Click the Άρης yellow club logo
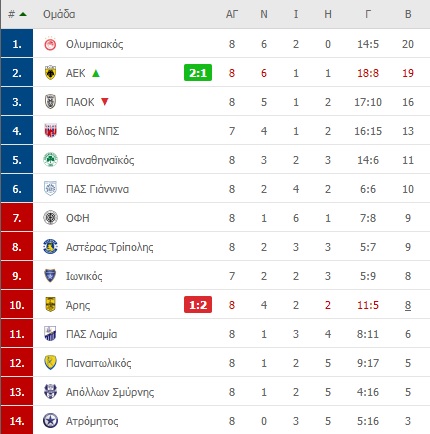The width and height of the screenshot is (430, 434). click(x=50, y=305)
